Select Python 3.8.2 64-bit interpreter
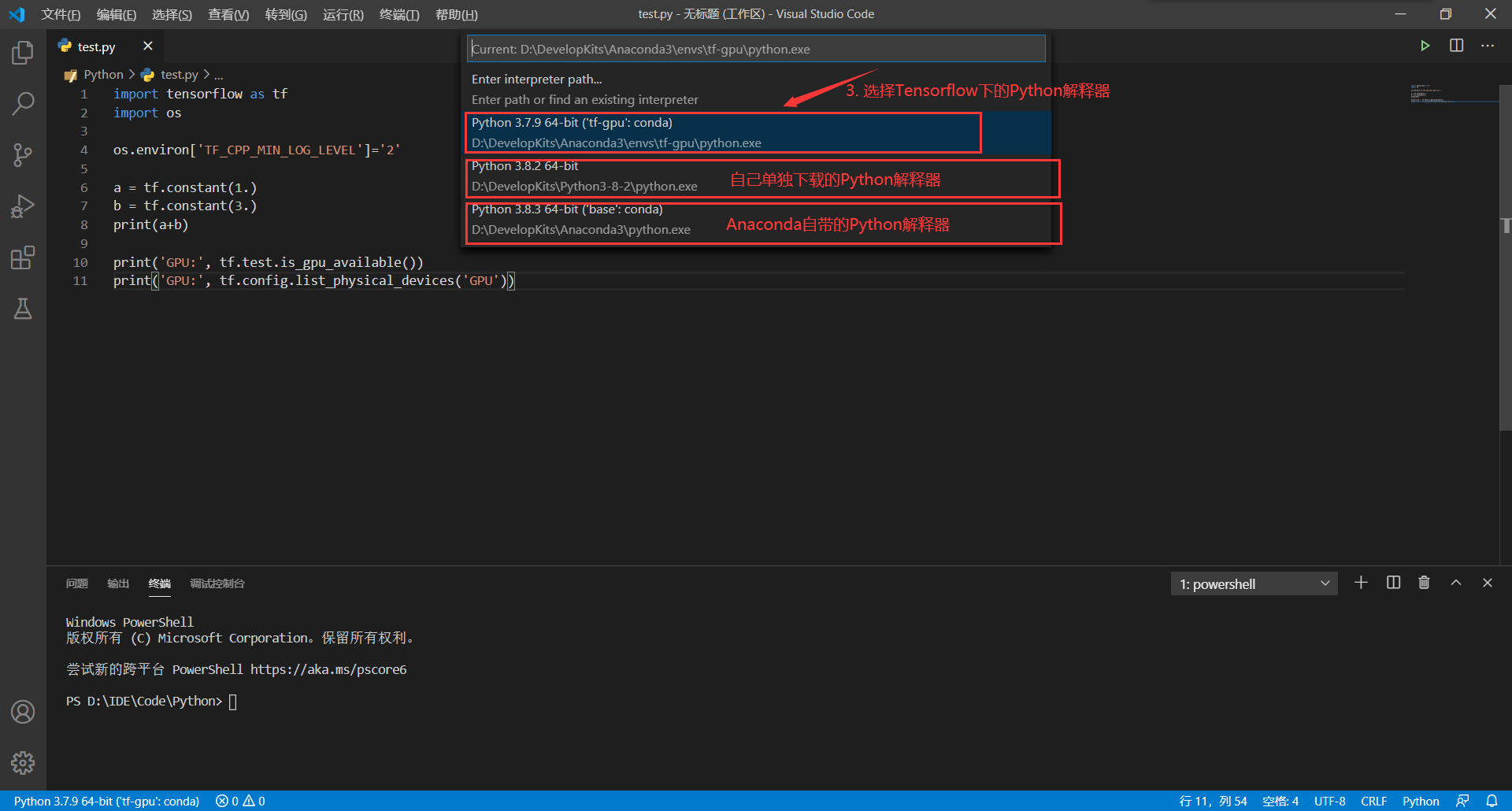Viewport: 1512px width, 811px height. click(756, 176)
